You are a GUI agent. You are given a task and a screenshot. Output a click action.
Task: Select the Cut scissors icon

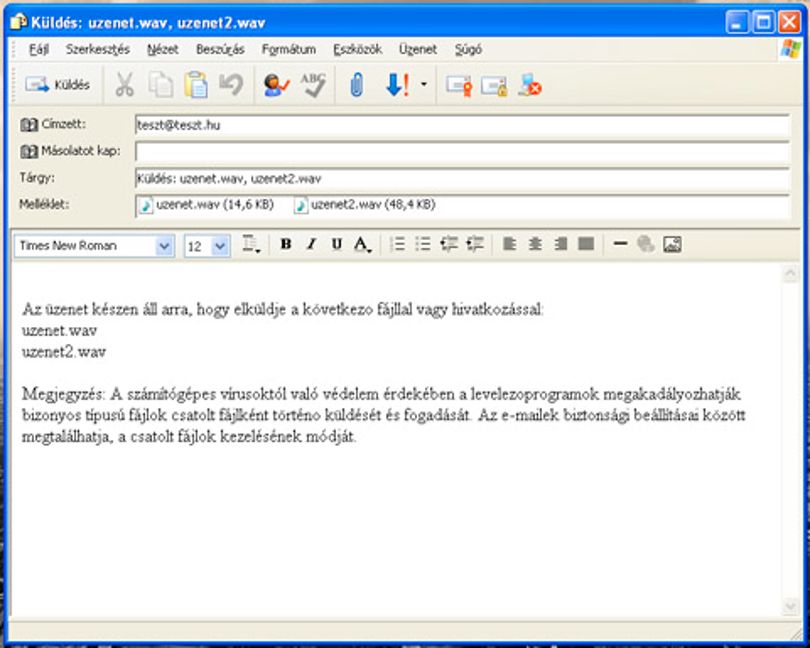coord(124,85)
